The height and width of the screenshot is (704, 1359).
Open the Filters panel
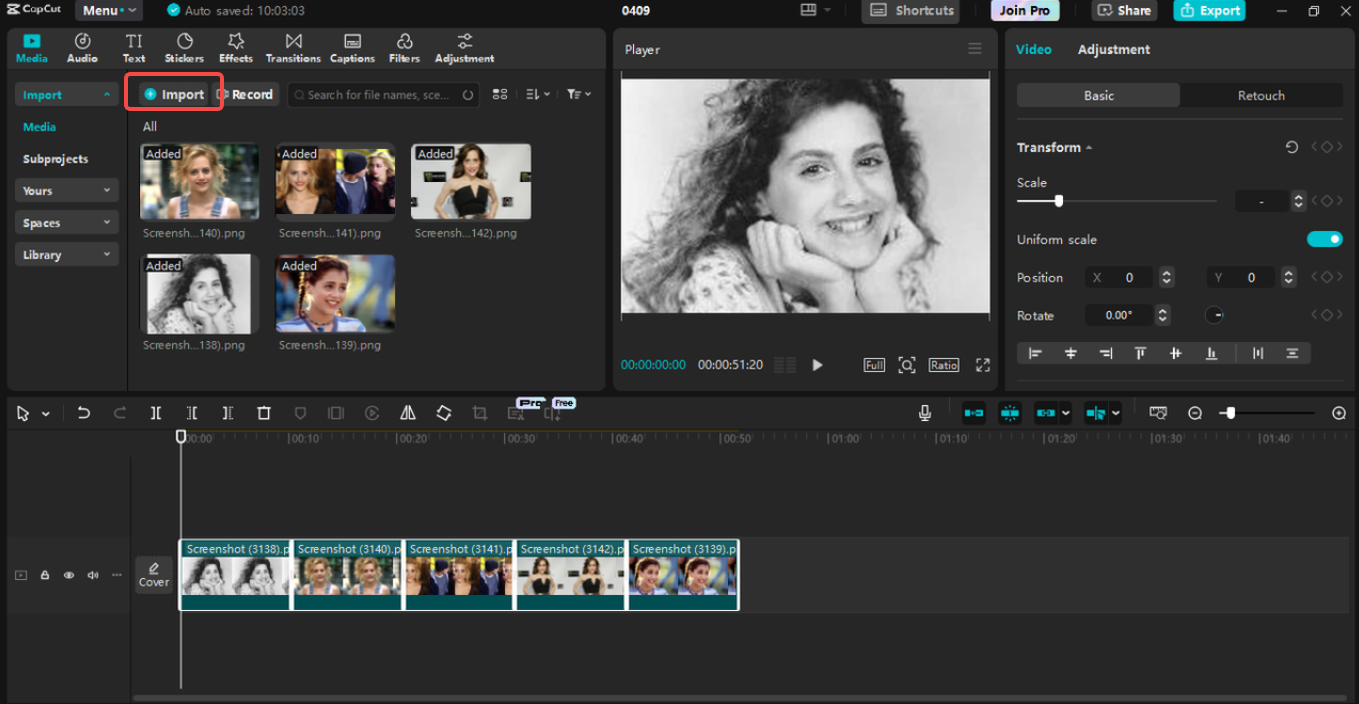point(404,46)
